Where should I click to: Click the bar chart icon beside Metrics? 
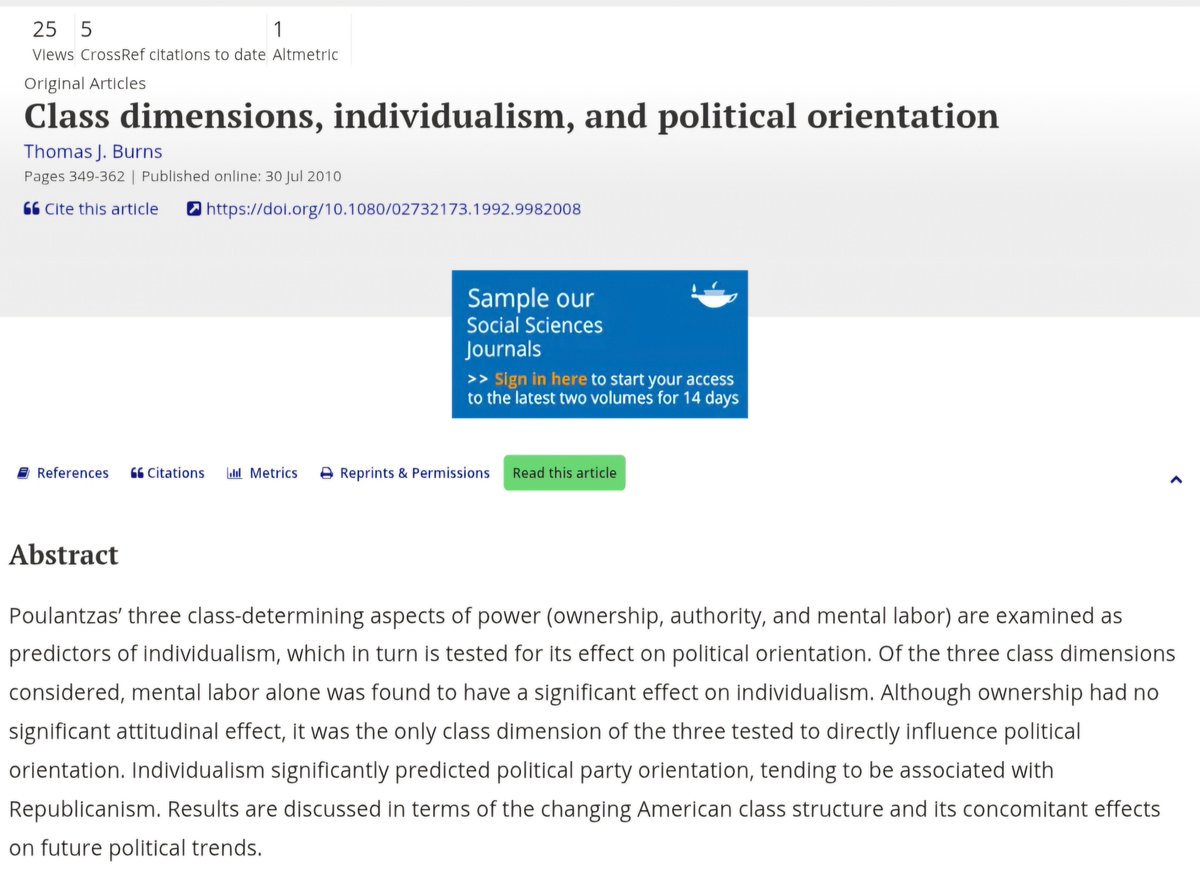(x=235, y=473)
